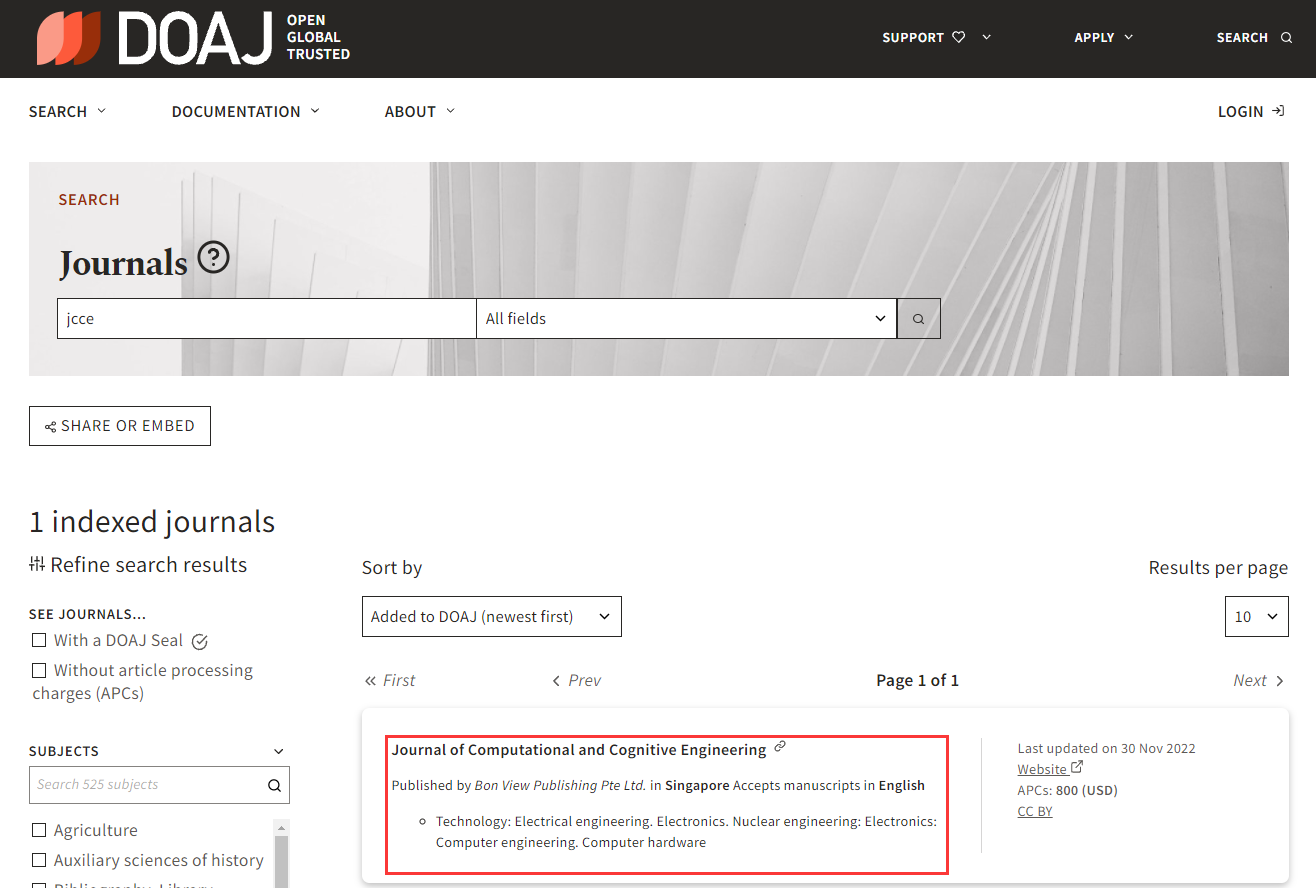Click the Refine search results heading

pyautogui.click(x=138, y=565)
